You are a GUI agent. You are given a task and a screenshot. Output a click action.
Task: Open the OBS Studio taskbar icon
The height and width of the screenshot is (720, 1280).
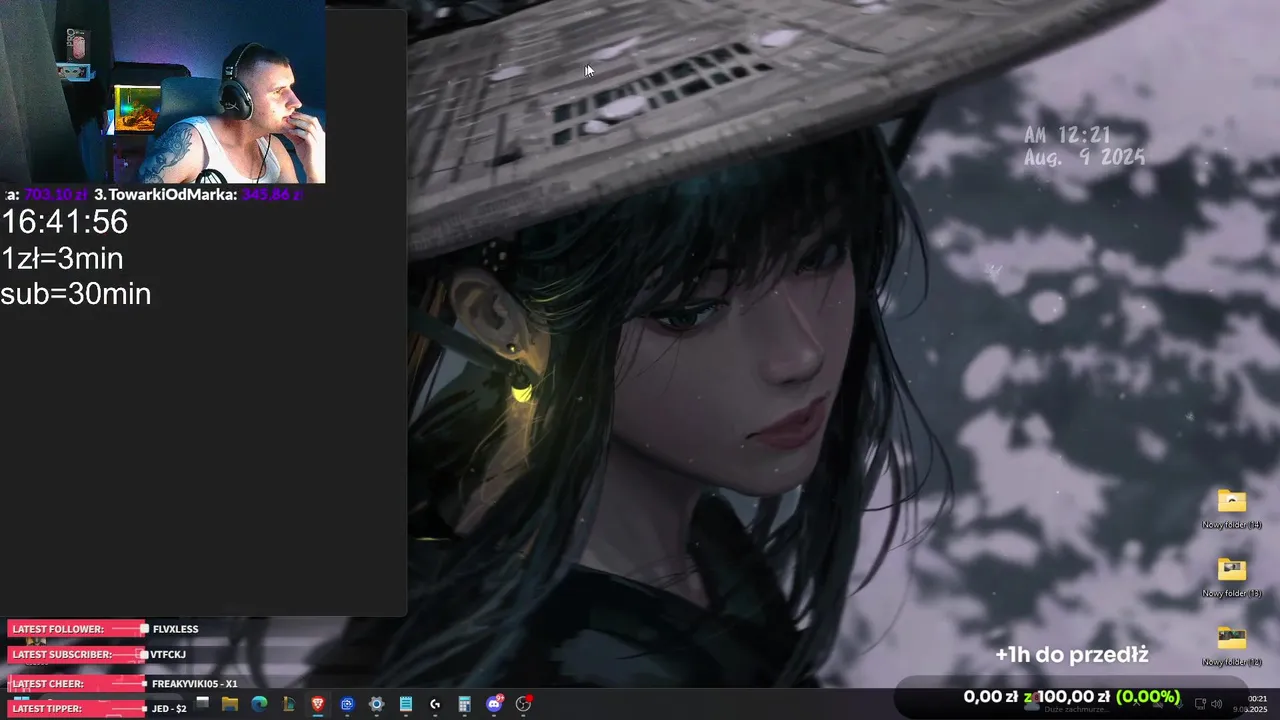(523, 704)
